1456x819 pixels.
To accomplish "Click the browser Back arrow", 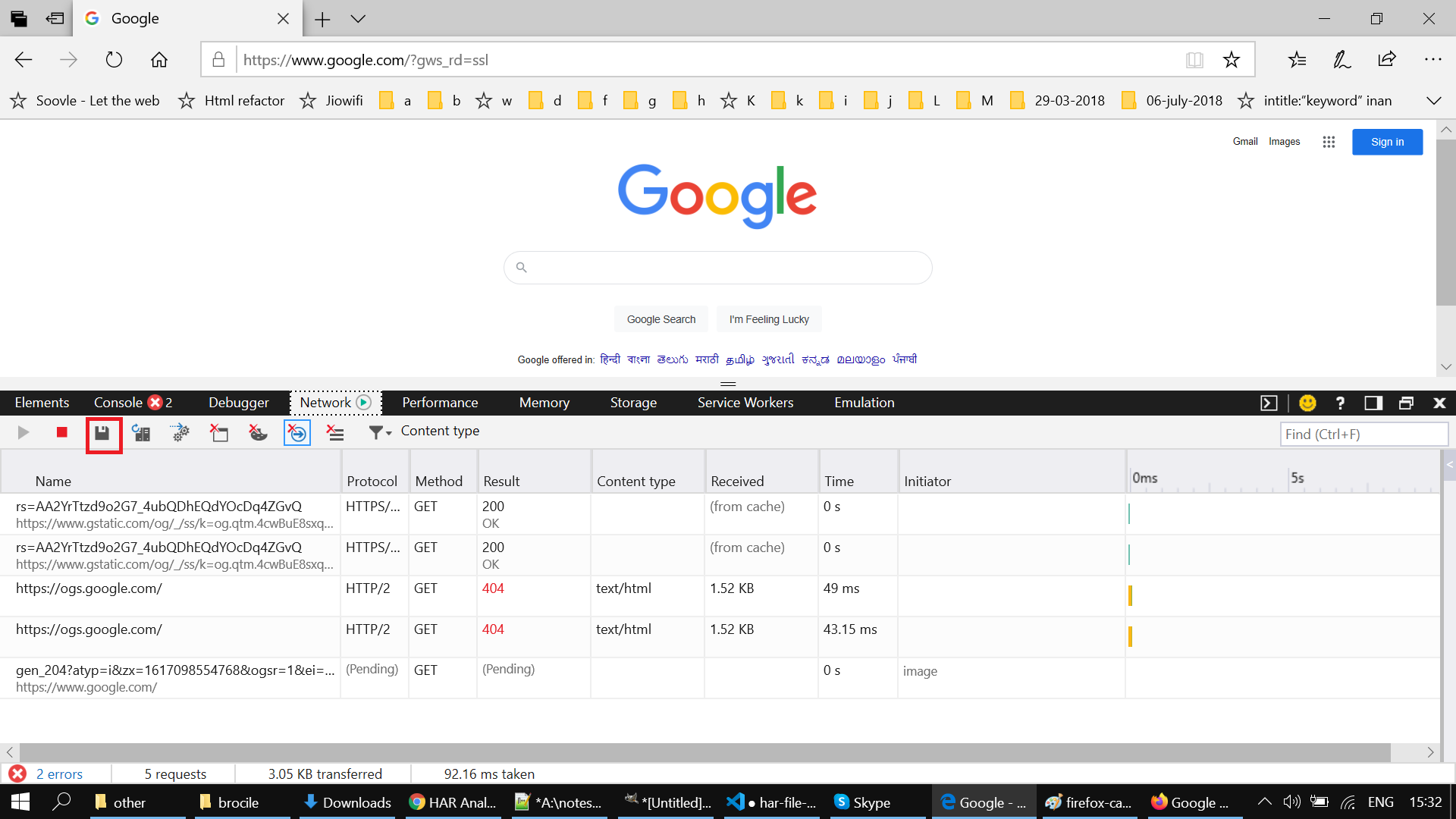I will click(24, 60).
